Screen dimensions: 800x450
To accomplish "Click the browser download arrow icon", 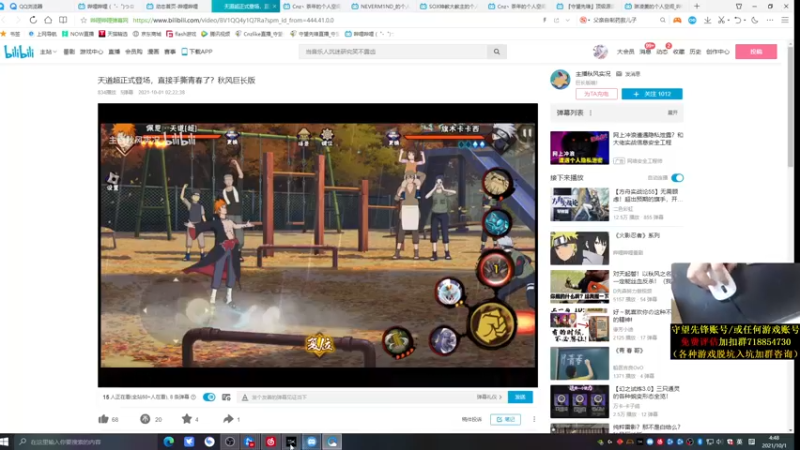I will (x=707, y=20).
